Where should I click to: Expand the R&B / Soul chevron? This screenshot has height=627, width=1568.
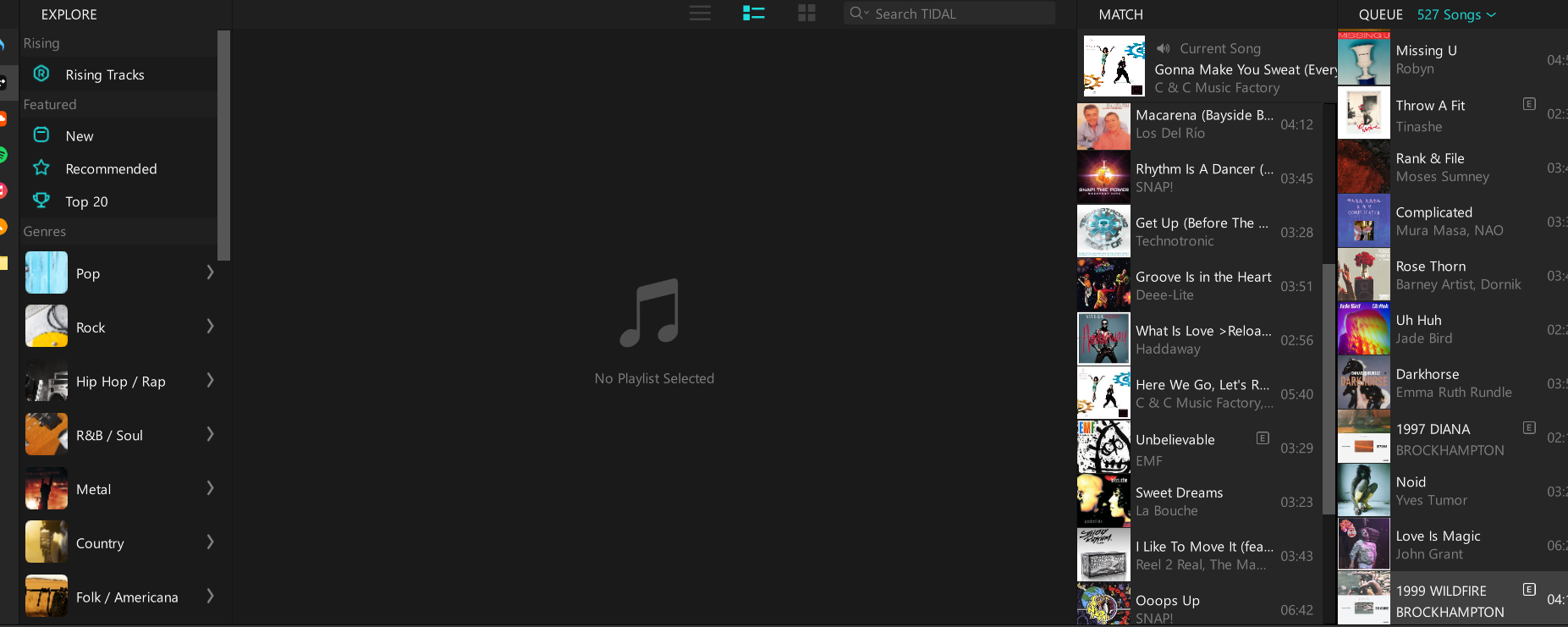click(210, 434)
